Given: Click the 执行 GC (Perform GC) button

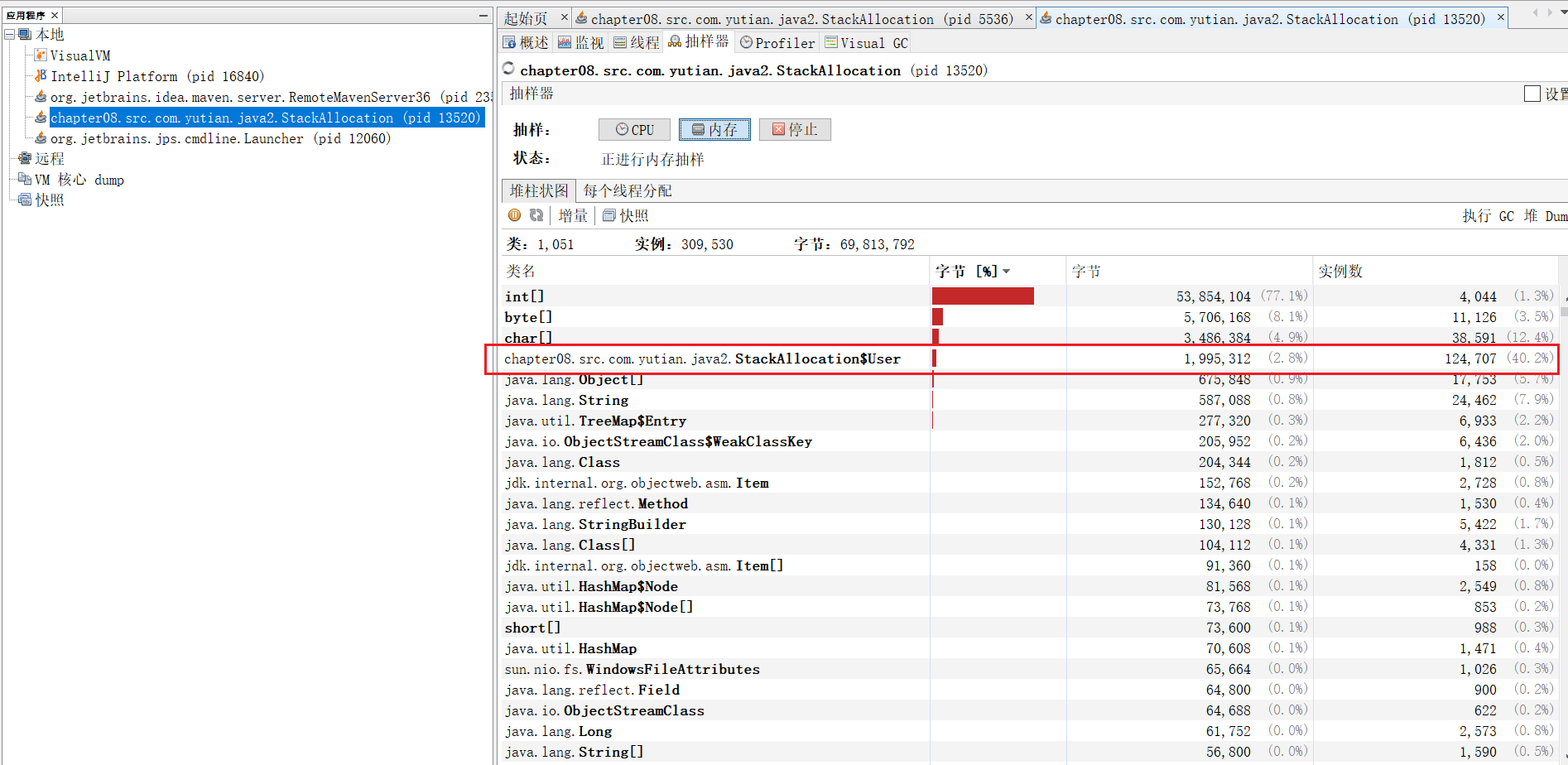Looking at the screenshot, I should 1488,216.
